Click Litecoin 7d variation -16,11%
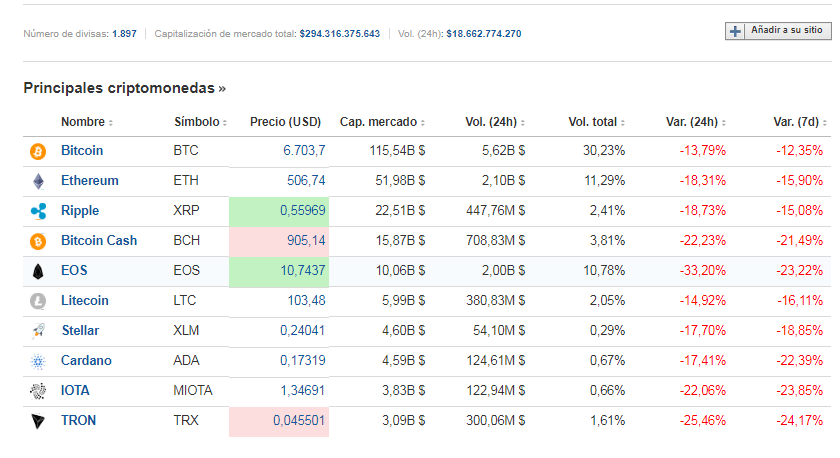This screenshot has height=458, width=840. (800, 301)
